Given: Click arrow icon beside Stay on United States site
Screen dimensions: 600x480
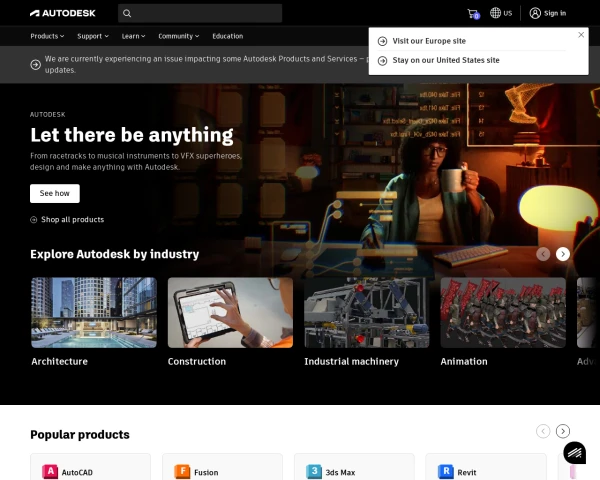Looking at the screenshot, I should (x=382, y=60).
